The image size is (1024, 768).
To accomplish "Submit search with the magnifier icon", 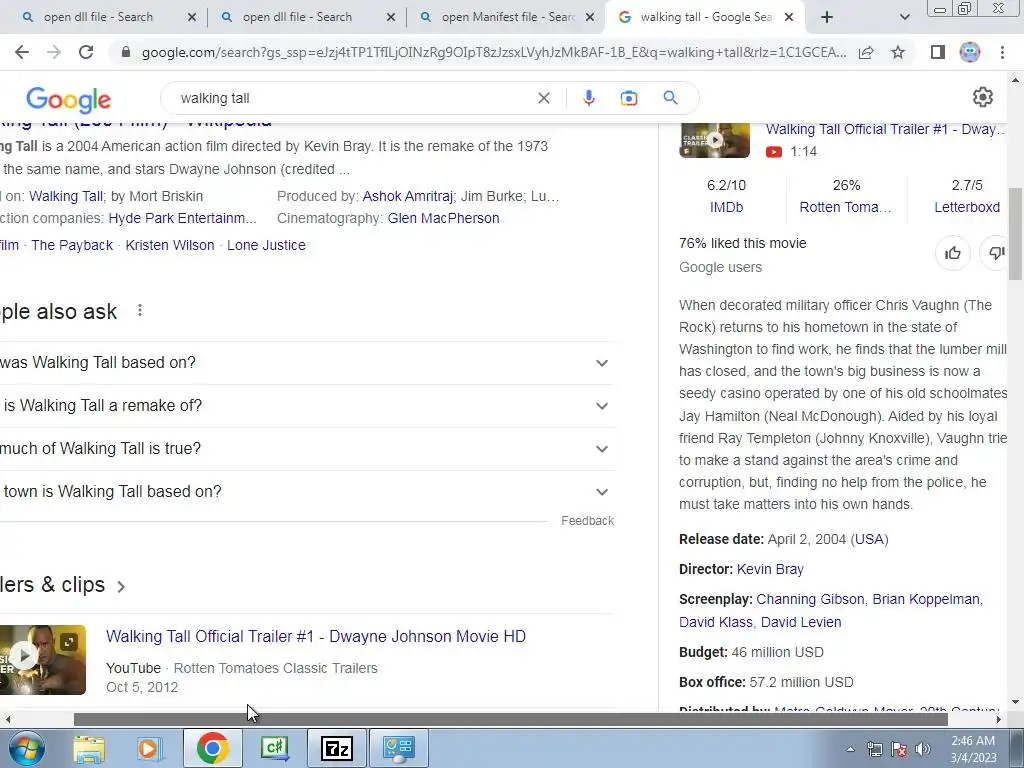I will click(670, 98).
